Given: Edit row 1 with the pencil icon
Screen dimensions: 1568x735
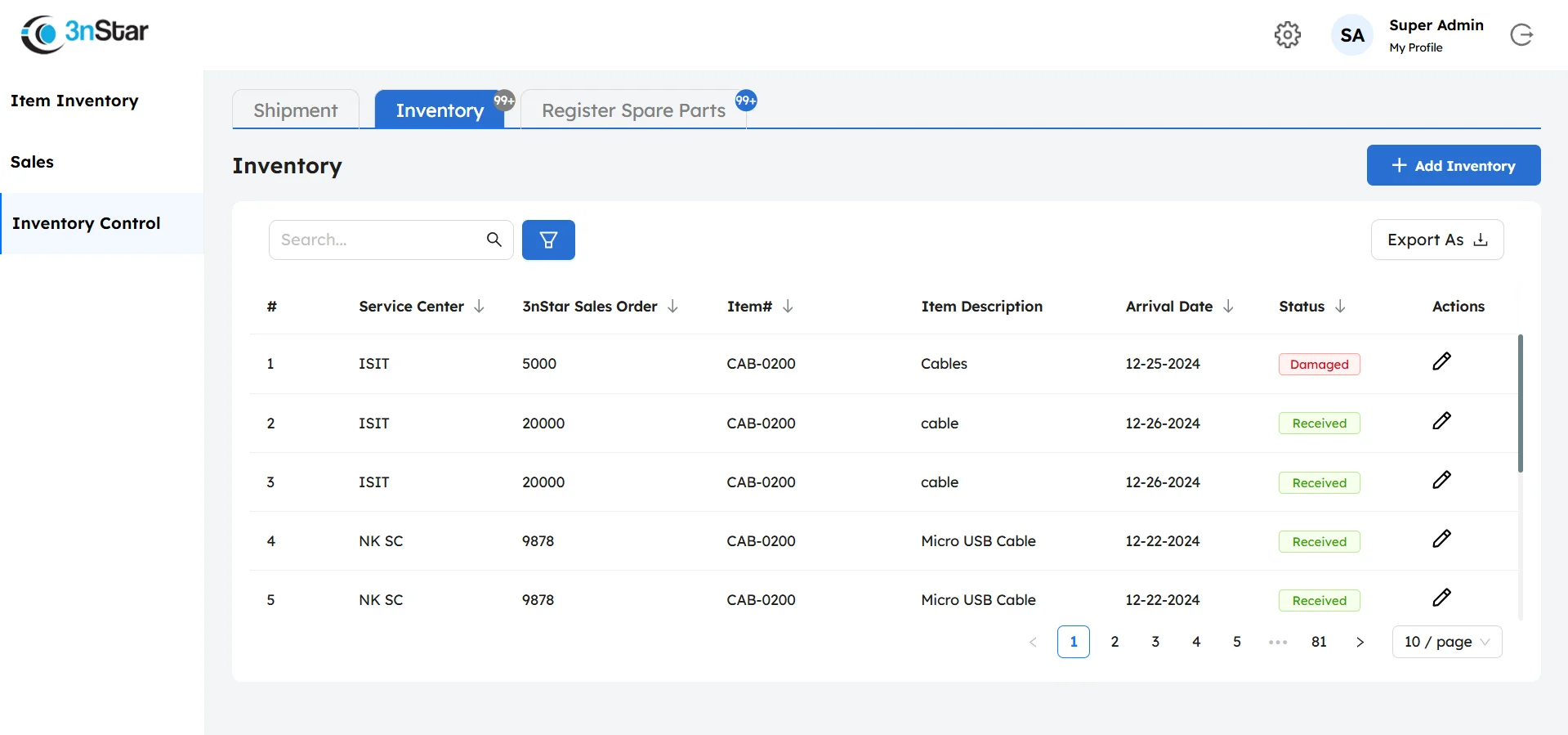Looking at the screenshot, I should (x=1441, y=361).
